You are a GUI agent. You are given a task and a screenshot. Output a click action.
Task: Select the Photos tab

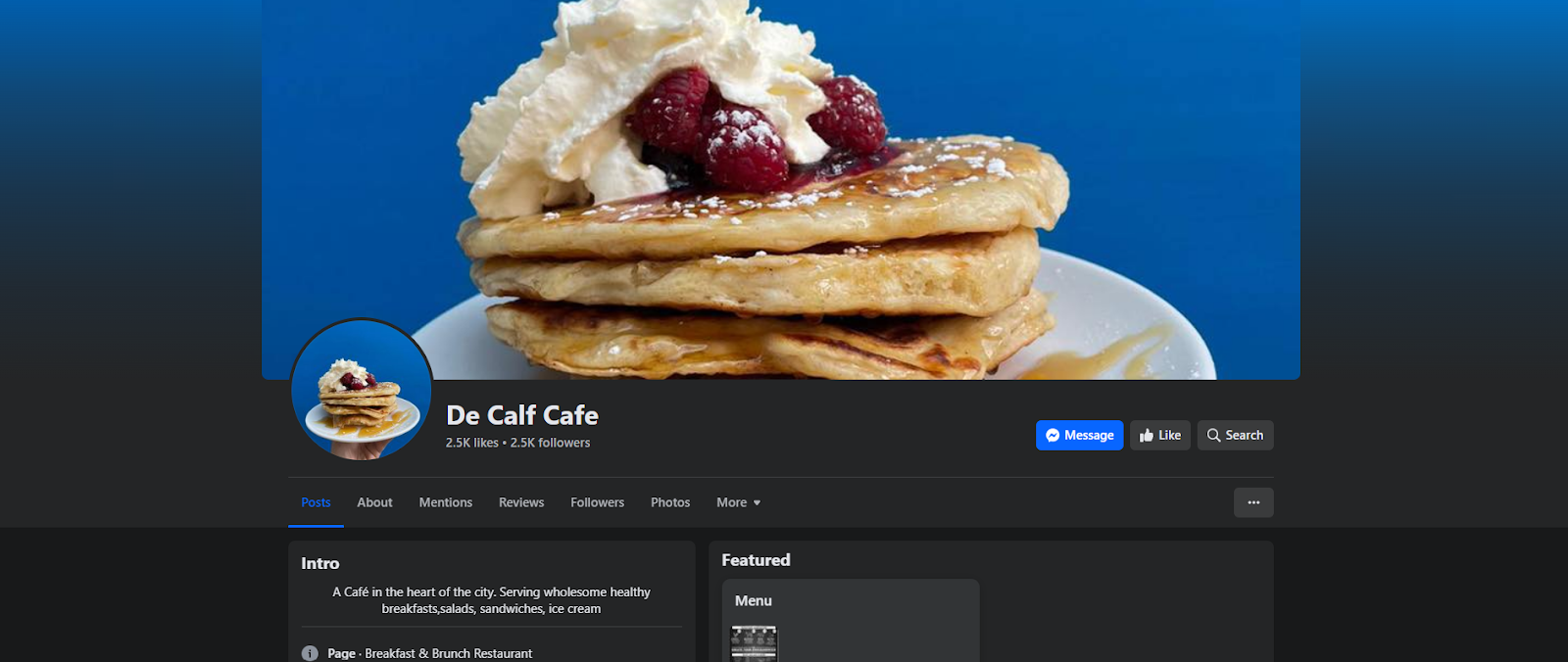(x=670, y=502)
